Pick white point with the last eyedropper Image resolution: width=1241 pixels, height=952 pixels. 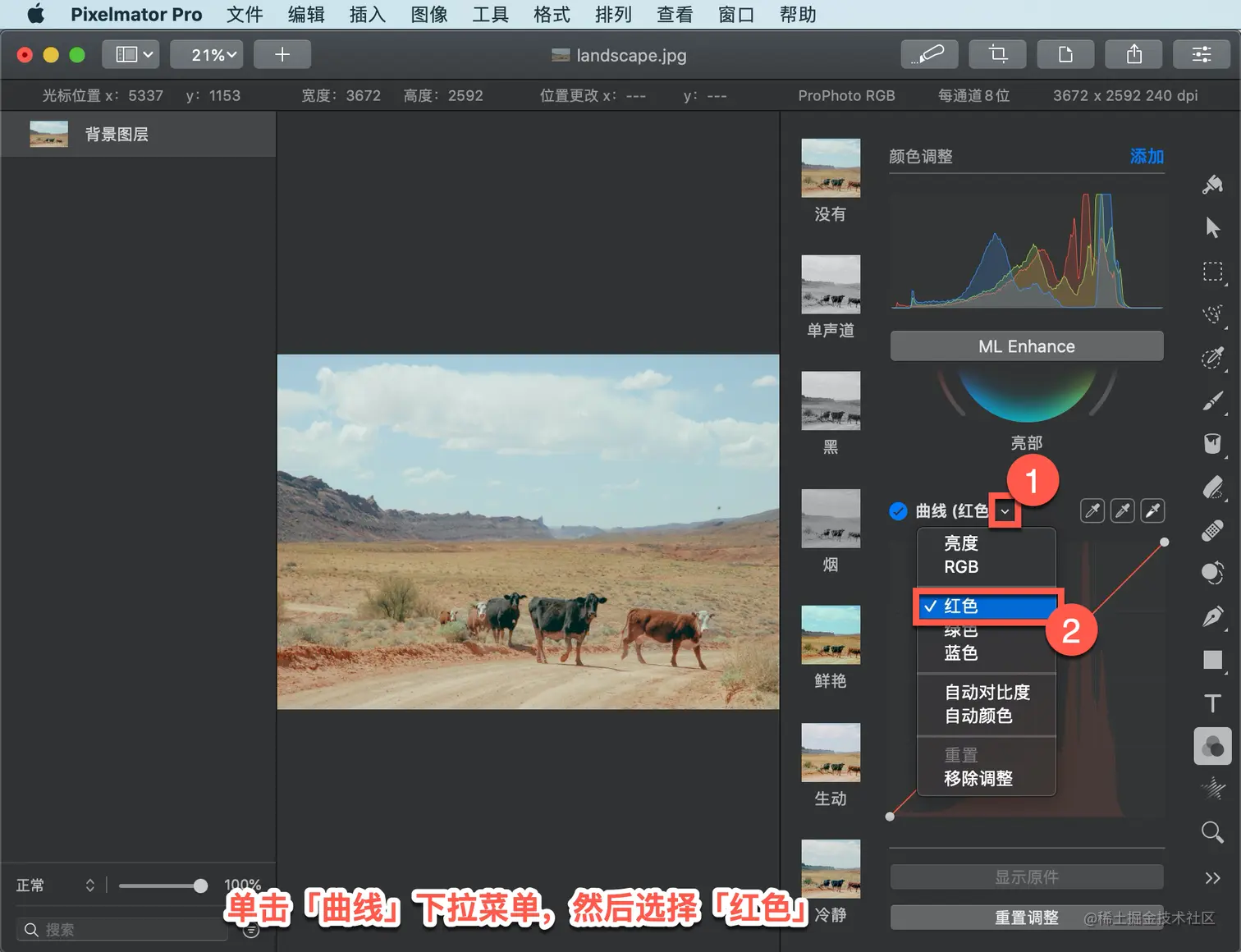[1153, 511]
